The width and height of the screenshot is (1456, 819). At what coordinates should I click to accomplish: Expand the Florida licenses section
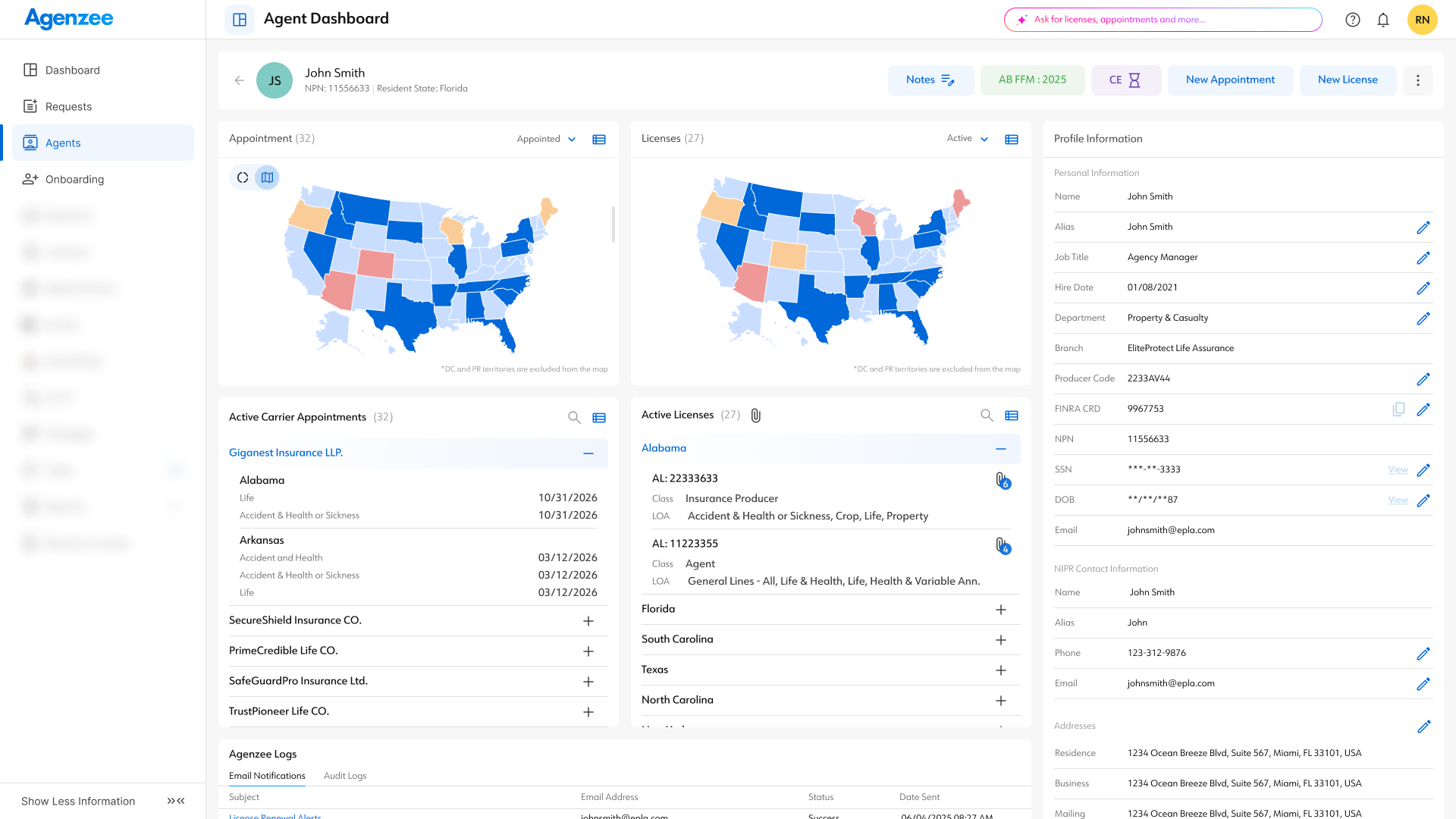[x=1001, y=610]
